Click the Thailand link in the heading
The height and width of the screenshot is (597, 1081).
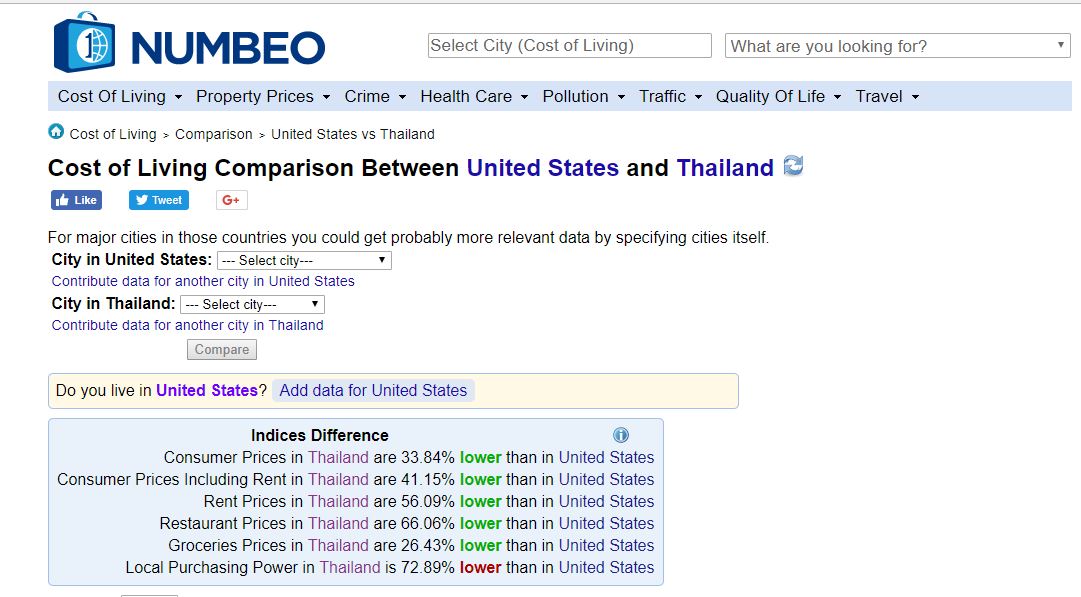point(725,168)
